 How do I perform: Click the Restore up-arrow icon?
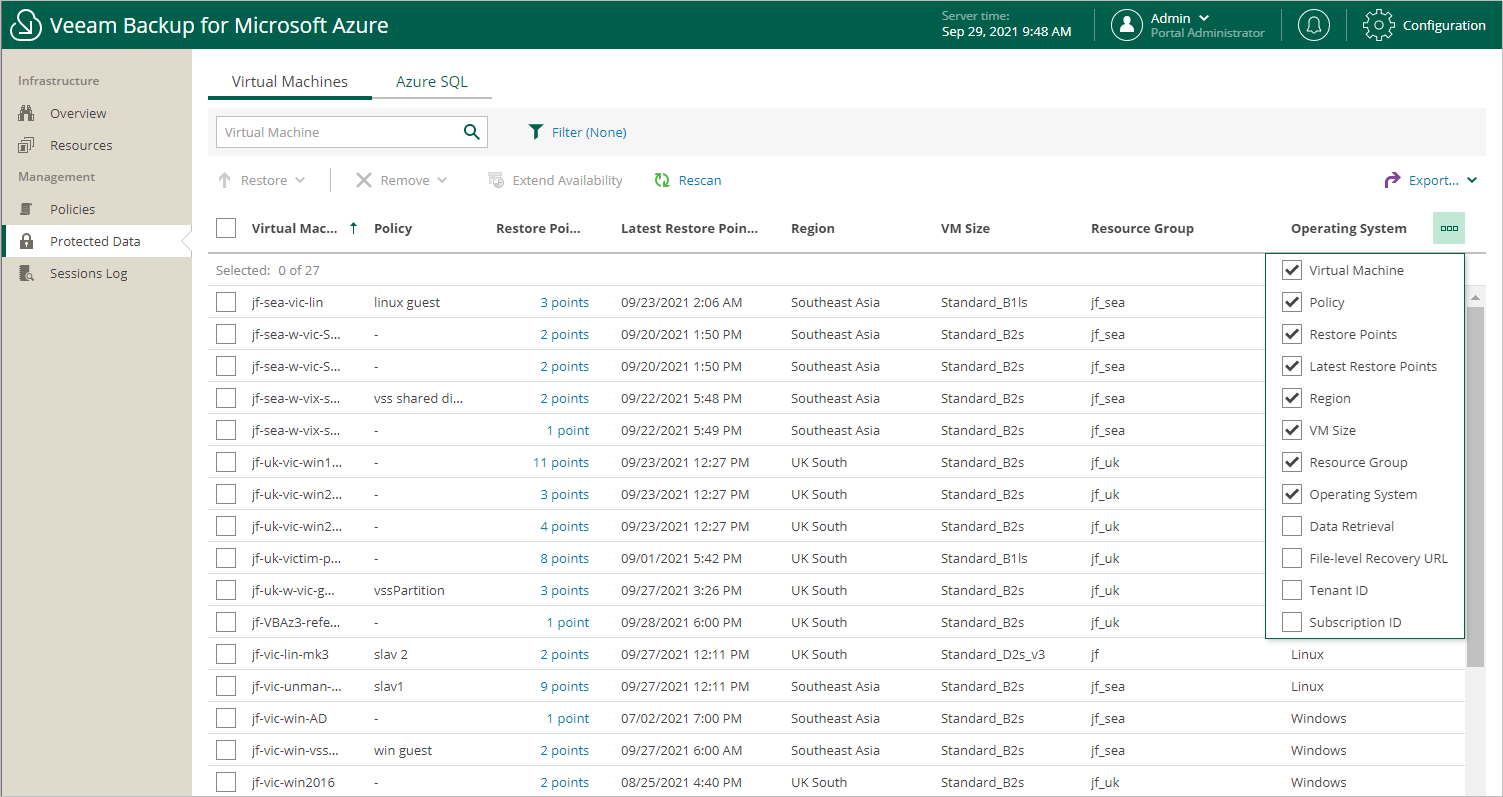(225, 180)
